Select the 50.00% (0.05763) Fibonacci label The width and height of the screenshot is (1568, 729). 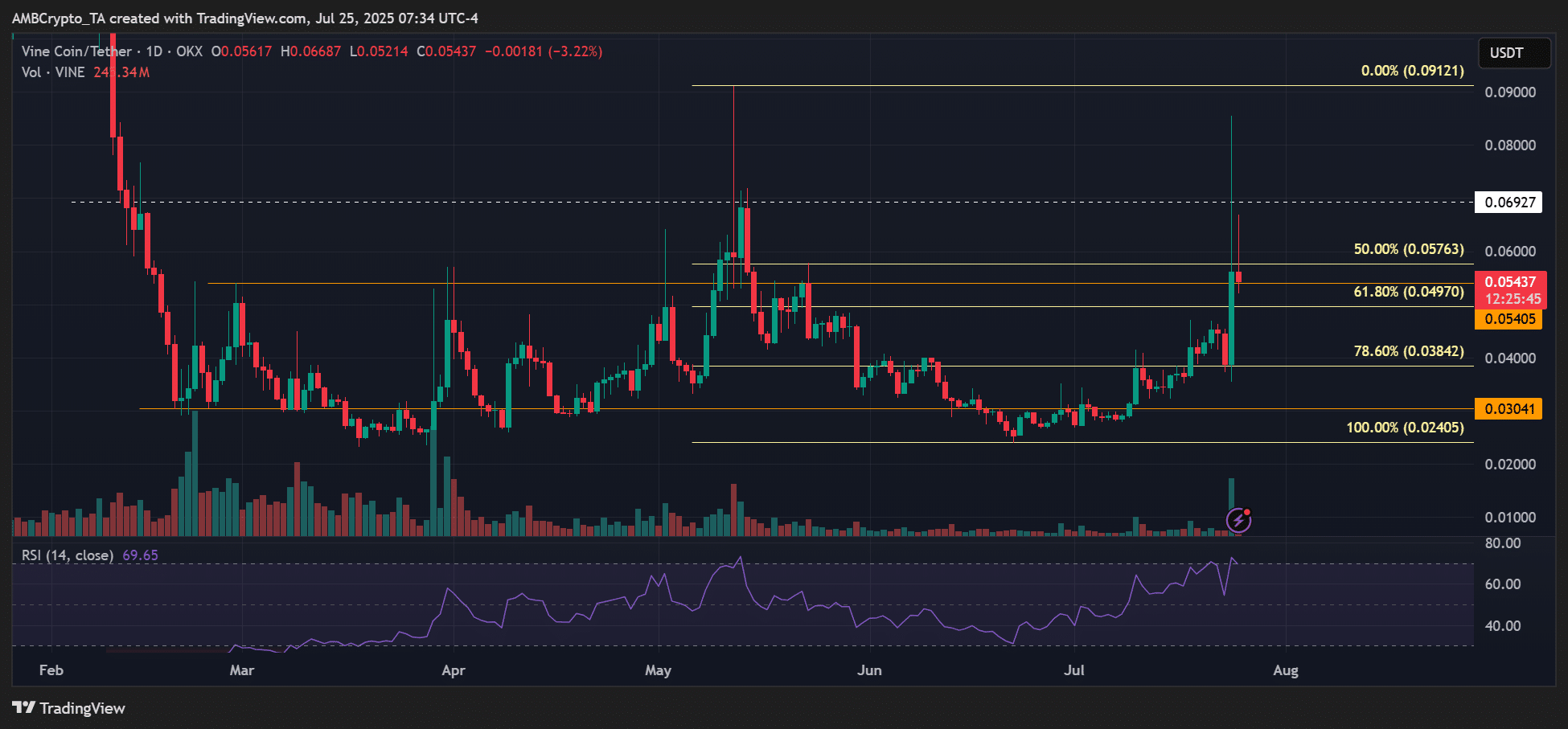pyautogui.click(x=1408, y=249)
